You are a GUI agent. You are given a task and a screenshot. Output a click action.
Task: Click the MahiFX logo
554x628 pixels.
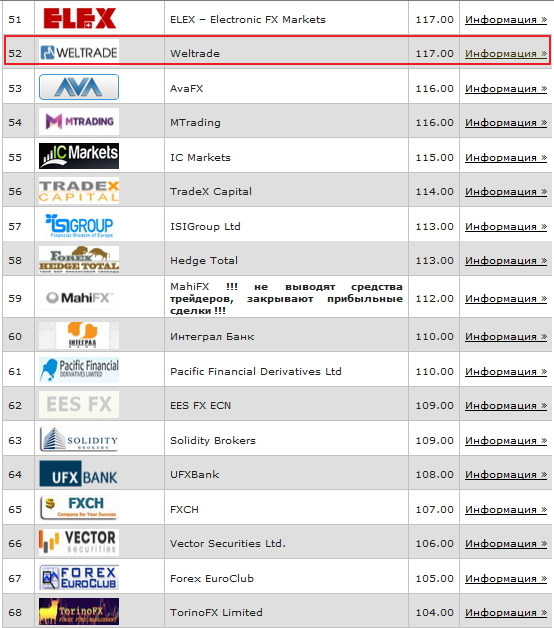(x=79, y=298)
